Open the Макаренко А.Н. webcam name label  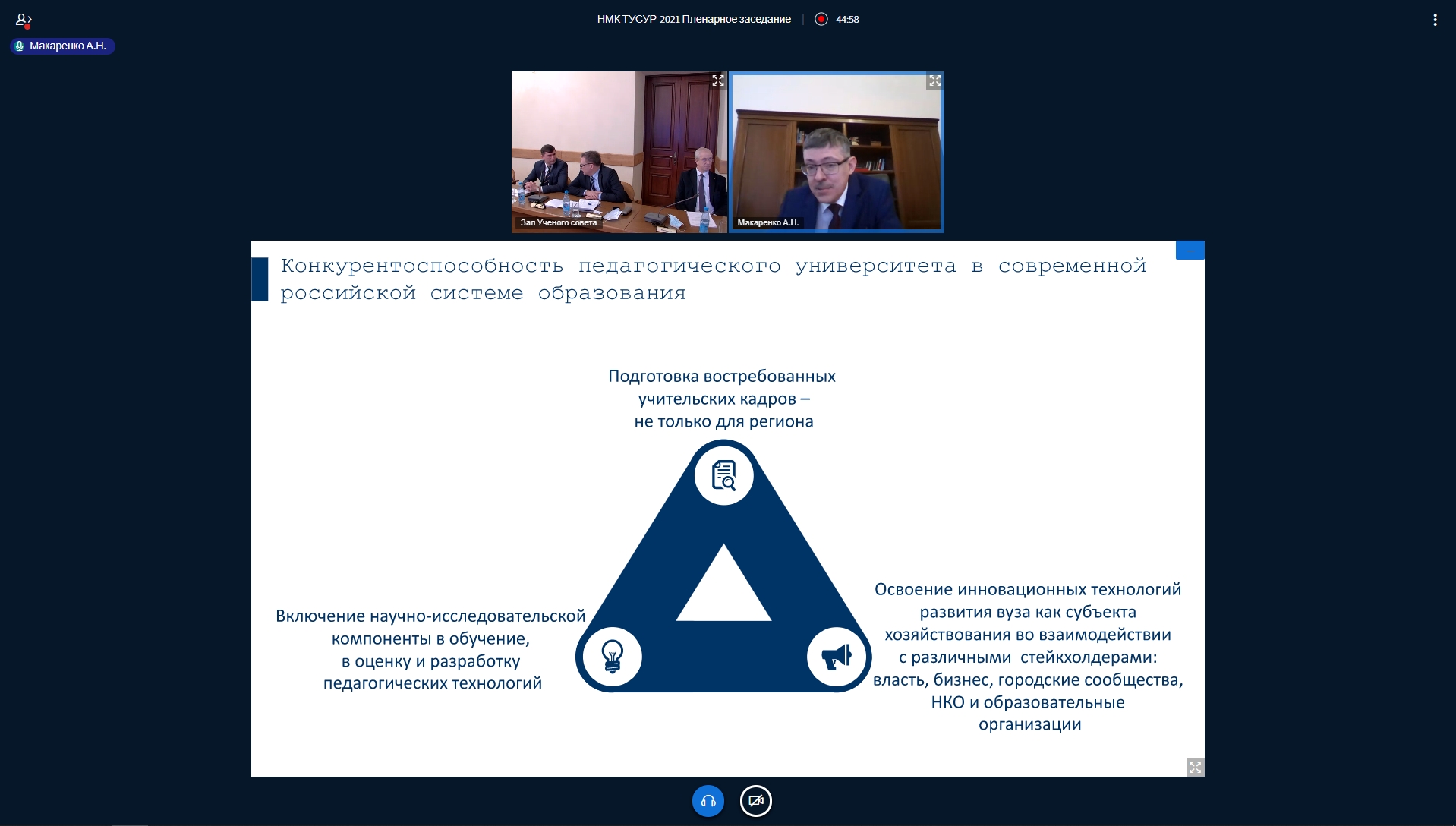point(767,222)
